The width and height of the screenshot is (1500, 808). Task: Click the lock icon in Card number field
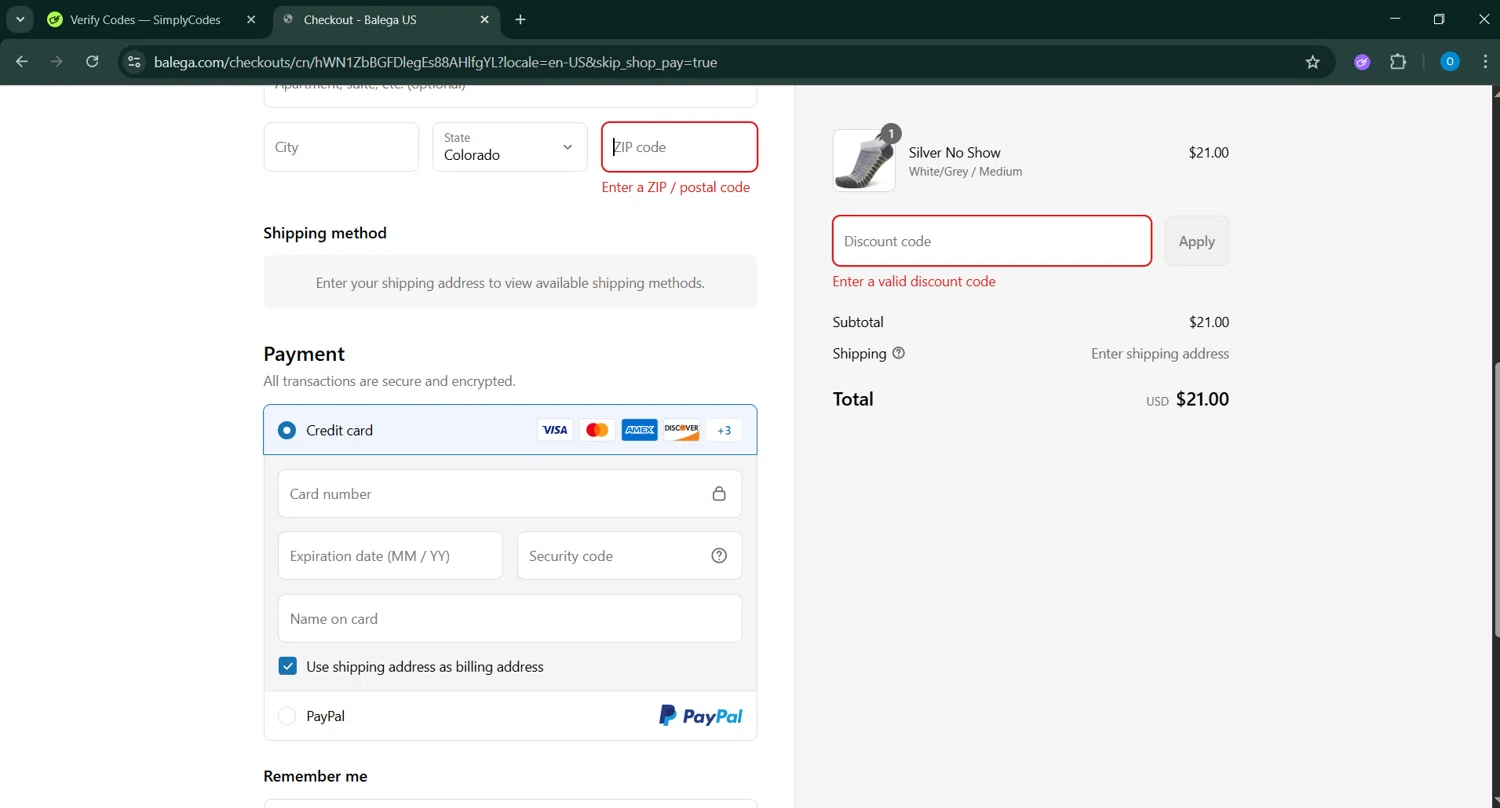click(719, 494)
